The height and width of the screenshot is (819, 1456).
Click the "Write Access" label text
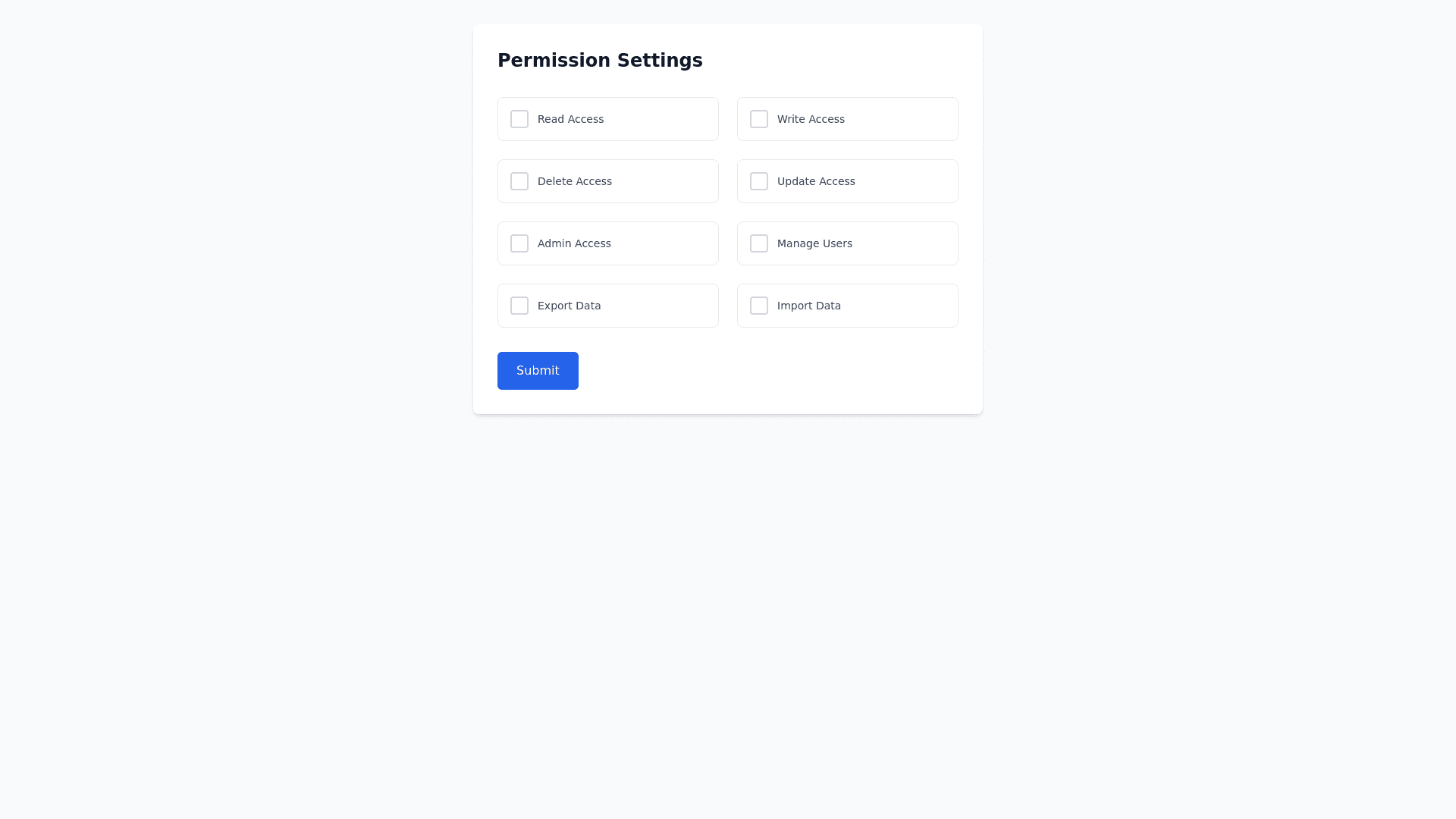click(x=811, y=119)
